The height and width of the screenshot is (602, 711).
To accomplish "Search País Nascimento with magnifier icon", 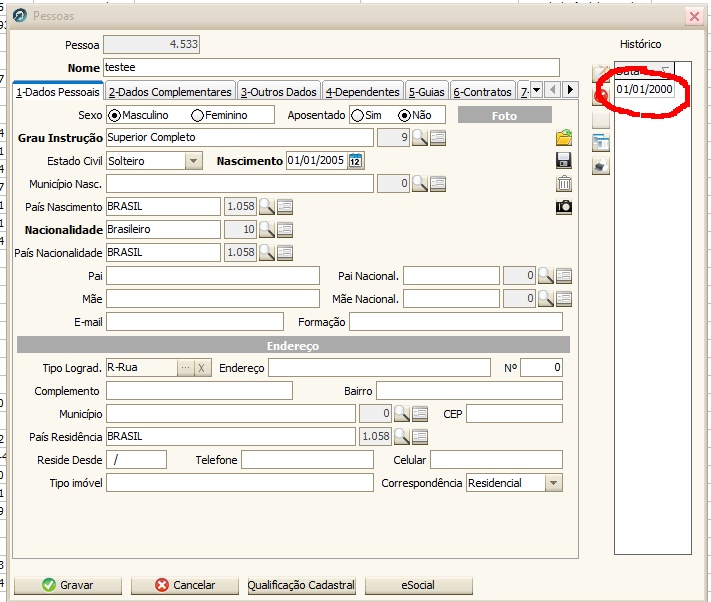I will pos(267,207).
